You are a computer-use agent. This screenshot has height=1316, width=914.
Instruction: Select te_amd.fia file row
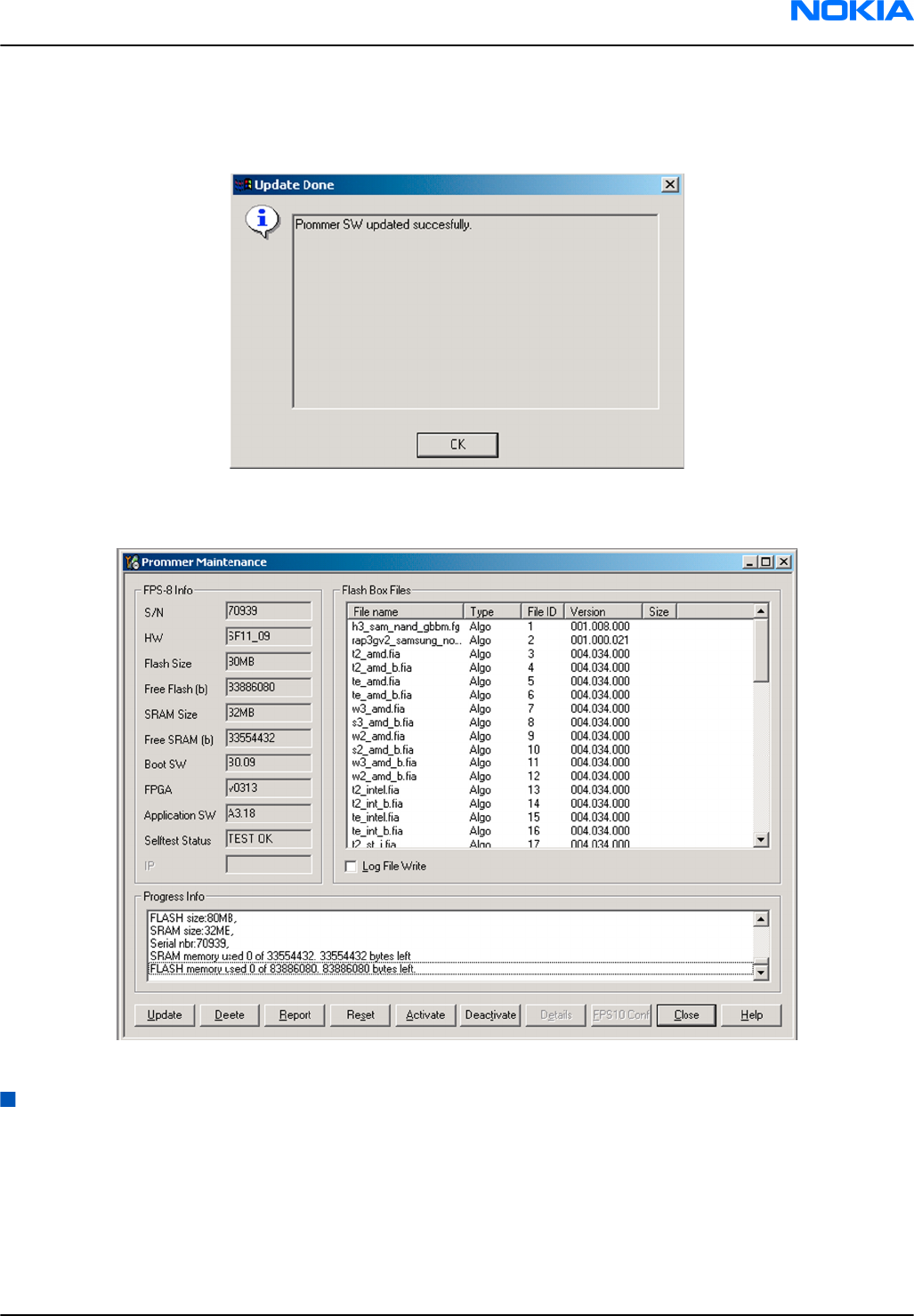coord(550,682)
